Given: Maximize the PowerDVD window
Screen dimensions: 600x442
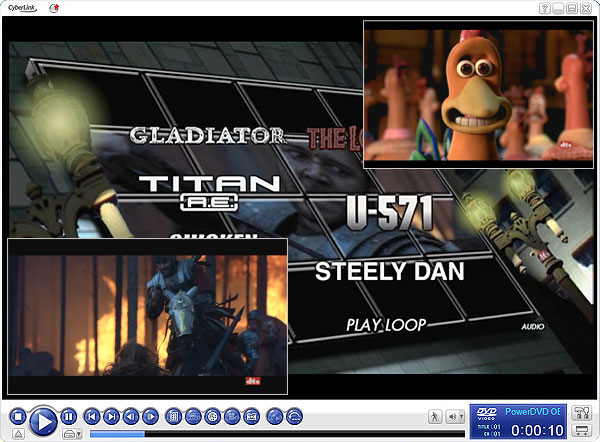Looking at the screenshot, I should pos(572,8).
